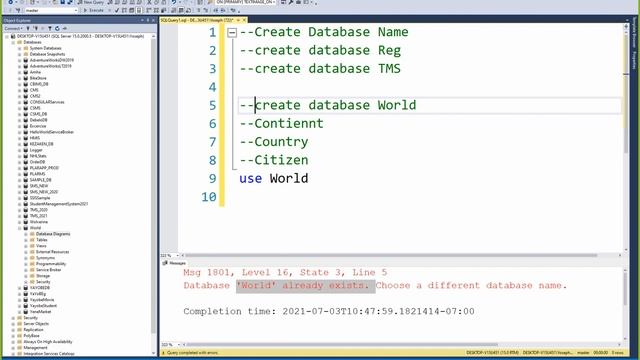Select Always On High Availability folder
This screenshot has height=360, width=640.
click(x=48, y=342)
